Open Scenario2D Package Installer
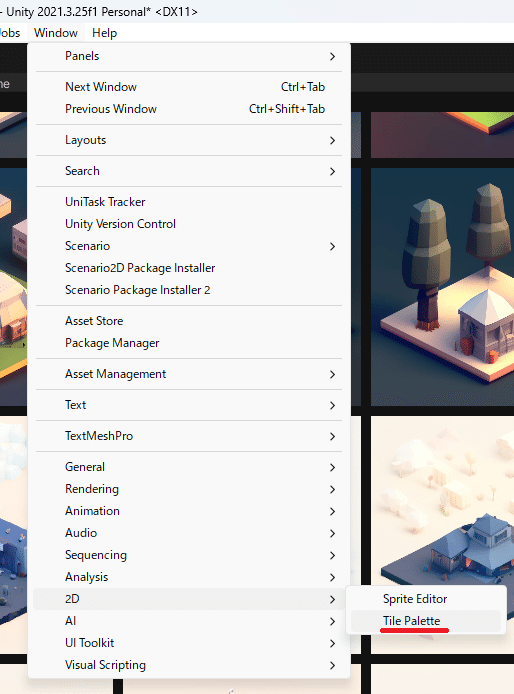This screenshot has height=694, width=514. 189,268
